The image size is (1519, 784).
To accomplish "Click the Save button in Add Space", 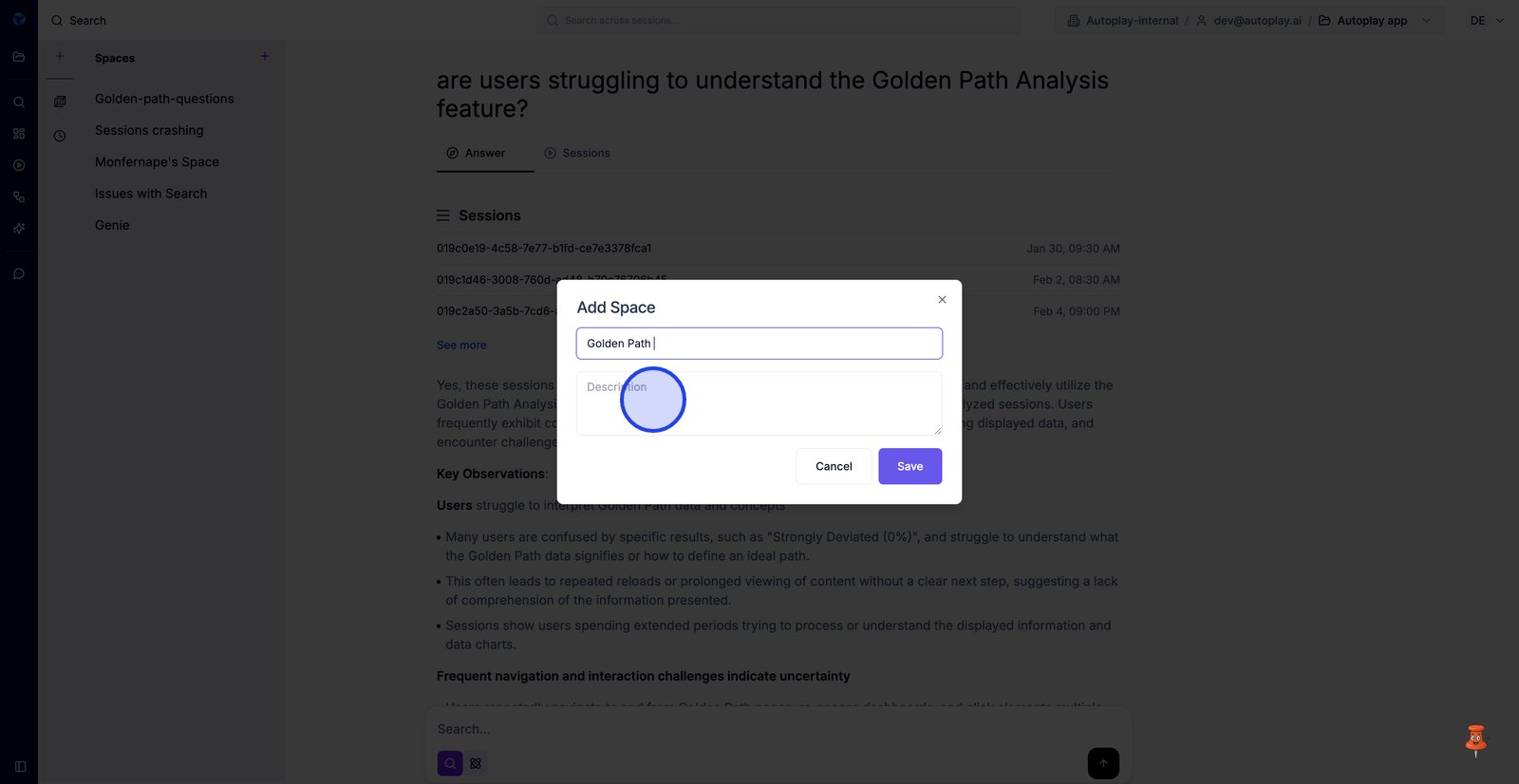I will [910, 466].
